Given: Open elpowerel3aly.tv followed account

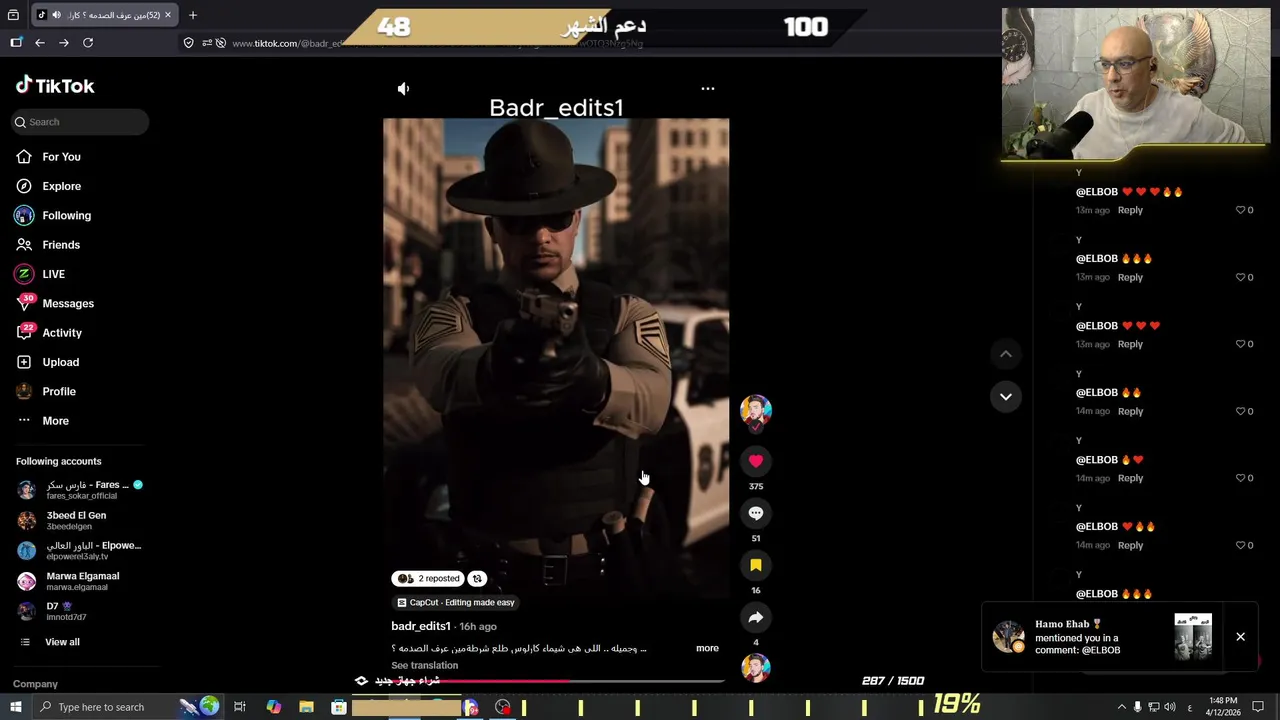Looking at the screenshot, I should 80,550.
